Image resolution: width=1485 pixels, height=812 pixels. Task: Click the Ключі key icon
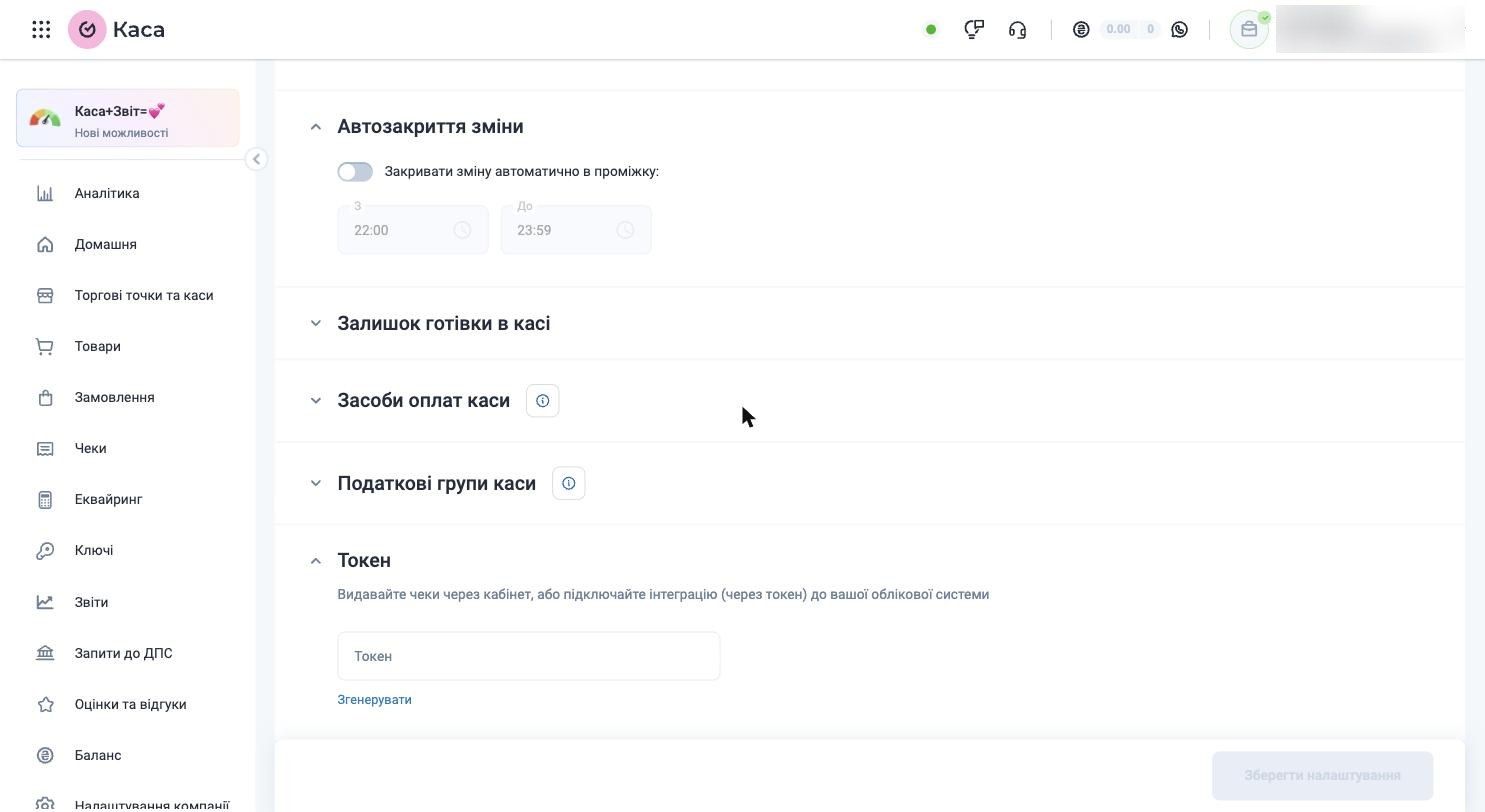click(x=45, y=550)
